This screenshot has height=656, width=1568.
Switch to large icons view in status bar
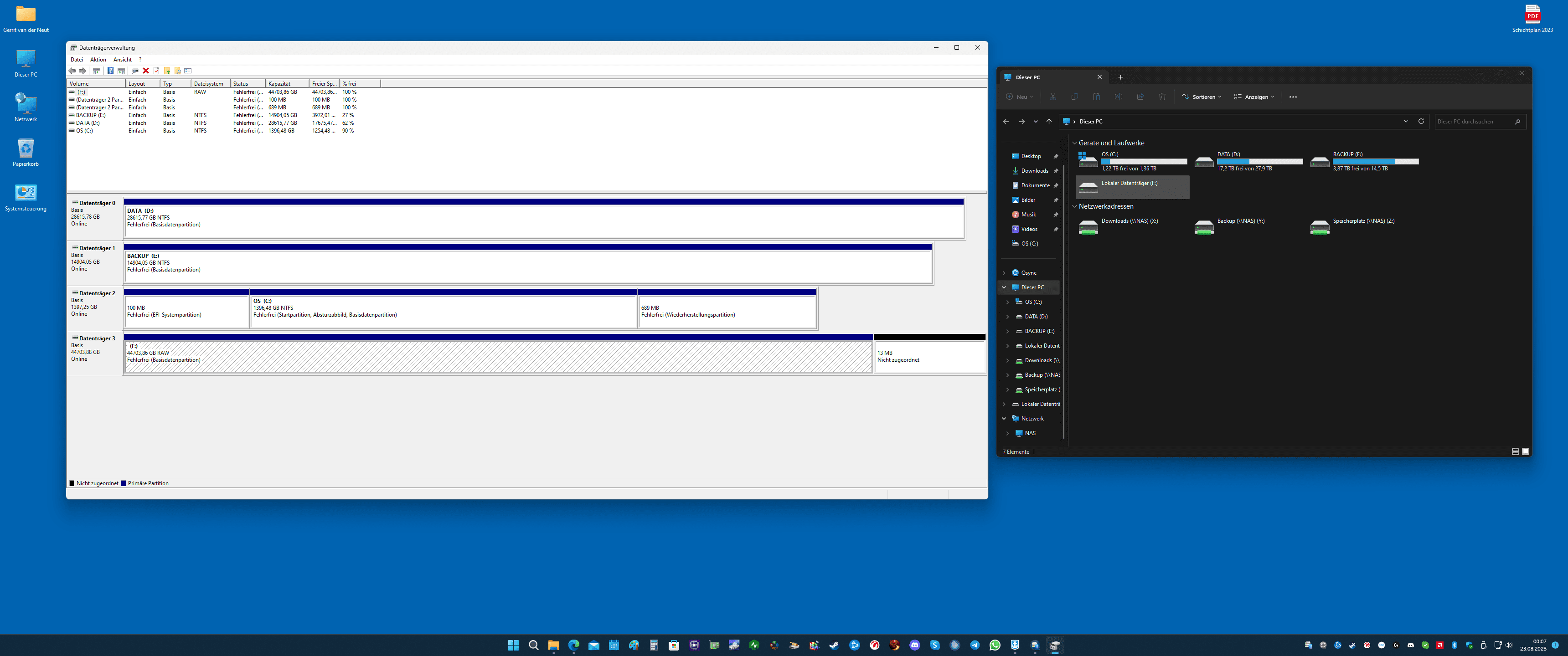pyautogui.click(x=1526, y=451)
